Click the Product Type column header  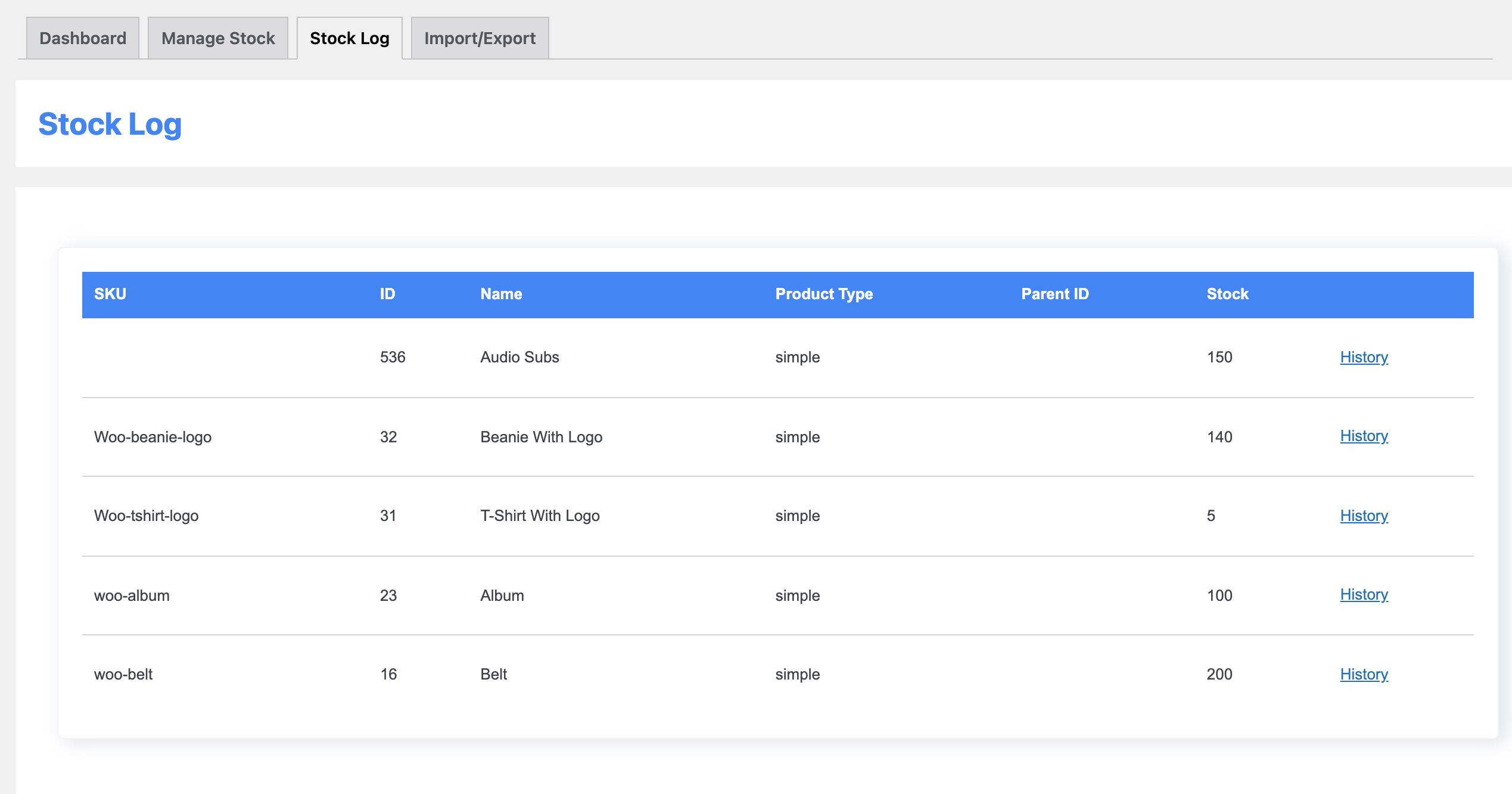click(x=824, y=294)
